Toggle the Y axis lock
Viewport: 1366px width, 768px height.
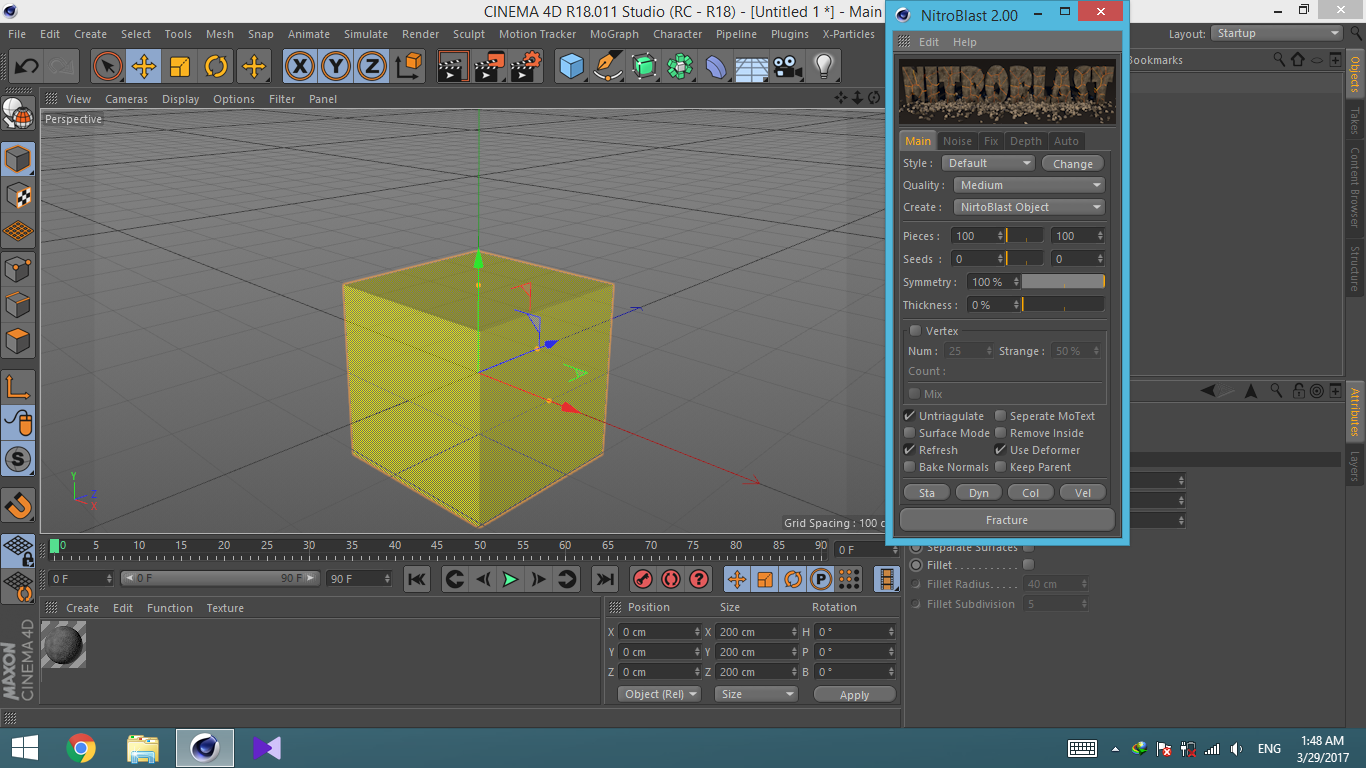[x=336, y=67]
